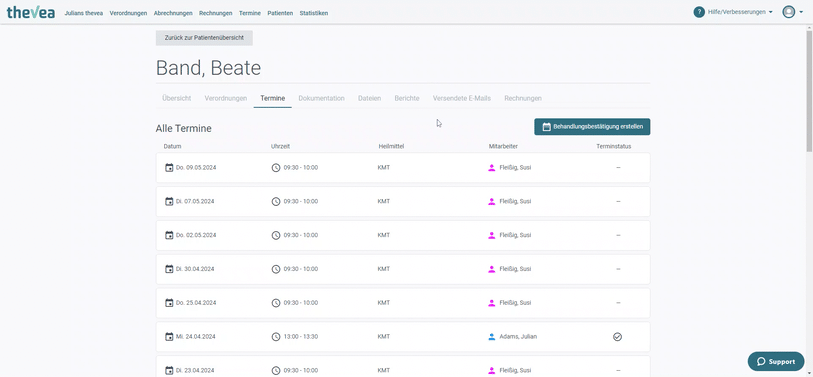Click the checkmark status icon for 24.04.2024
The width and height of the screenshot is (813, 377).
[618, 337]
